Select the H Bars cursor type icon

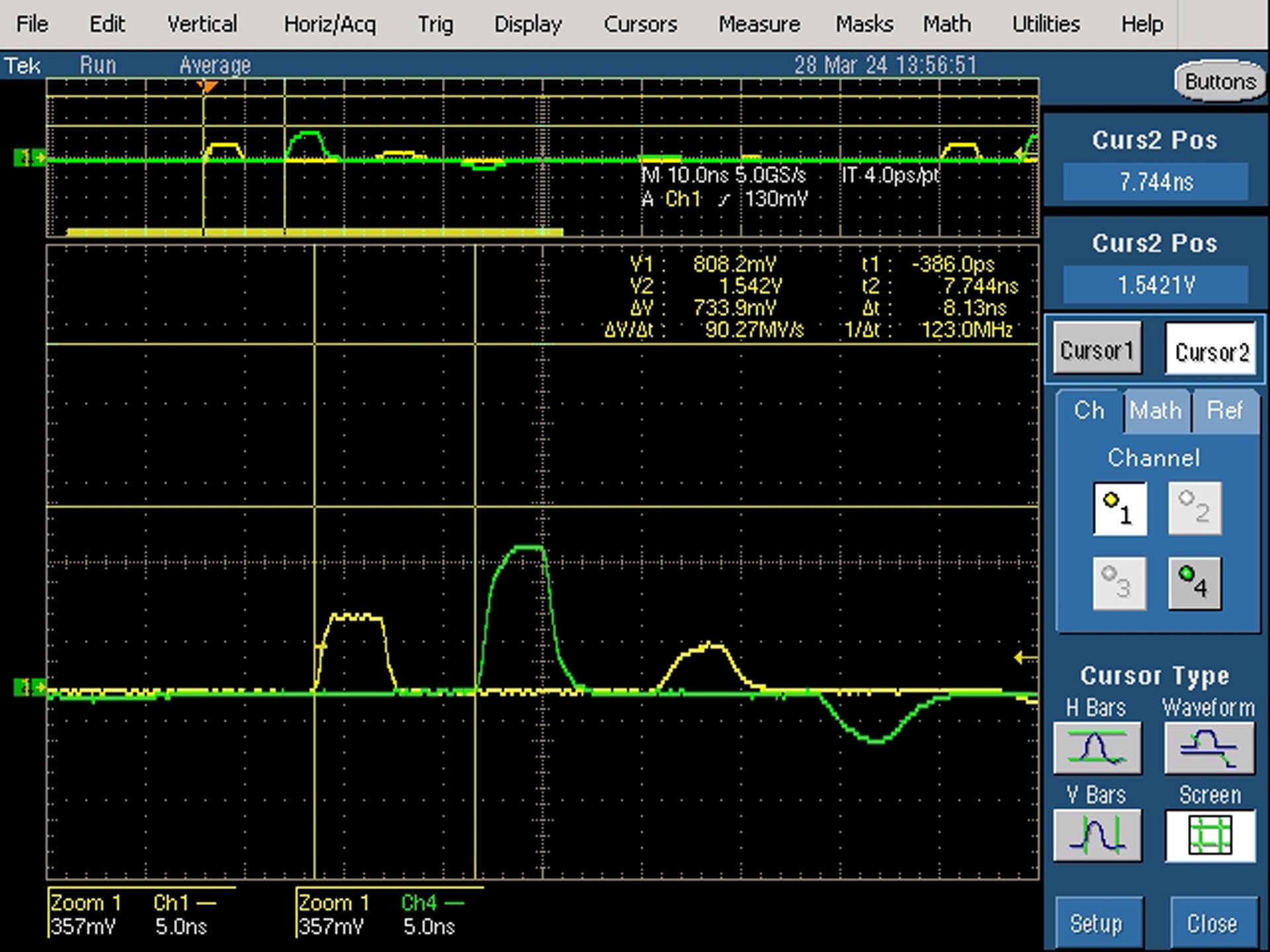pyautogui.click(x=1097, y=748)
